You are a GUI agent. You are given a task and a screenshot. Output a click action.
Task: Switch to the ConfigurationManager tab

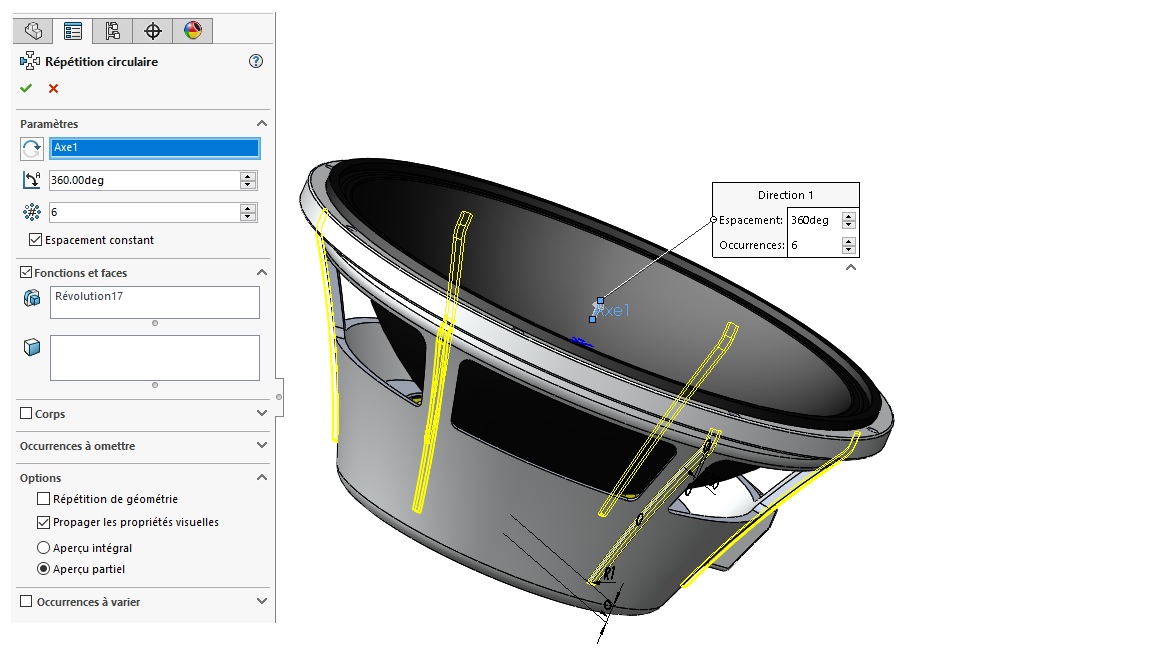coord(112,31)
